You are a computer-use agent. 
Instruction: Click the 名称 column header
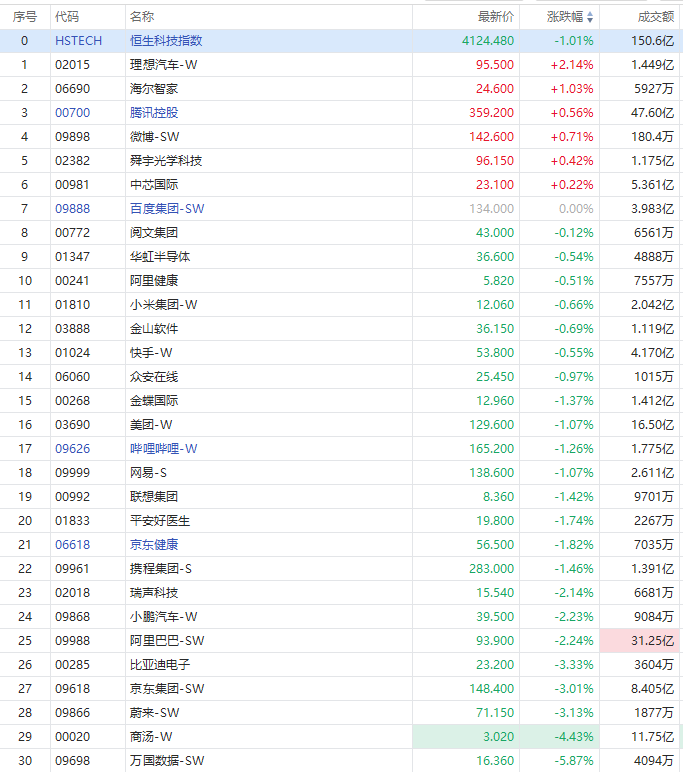pyautogui.click(x=142, y=17)
